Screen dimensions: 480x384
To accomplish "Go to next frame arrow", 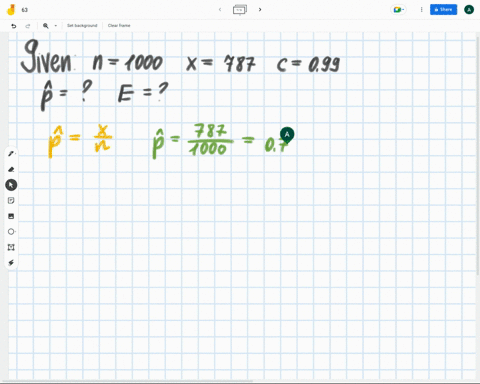I will [260, 10].
